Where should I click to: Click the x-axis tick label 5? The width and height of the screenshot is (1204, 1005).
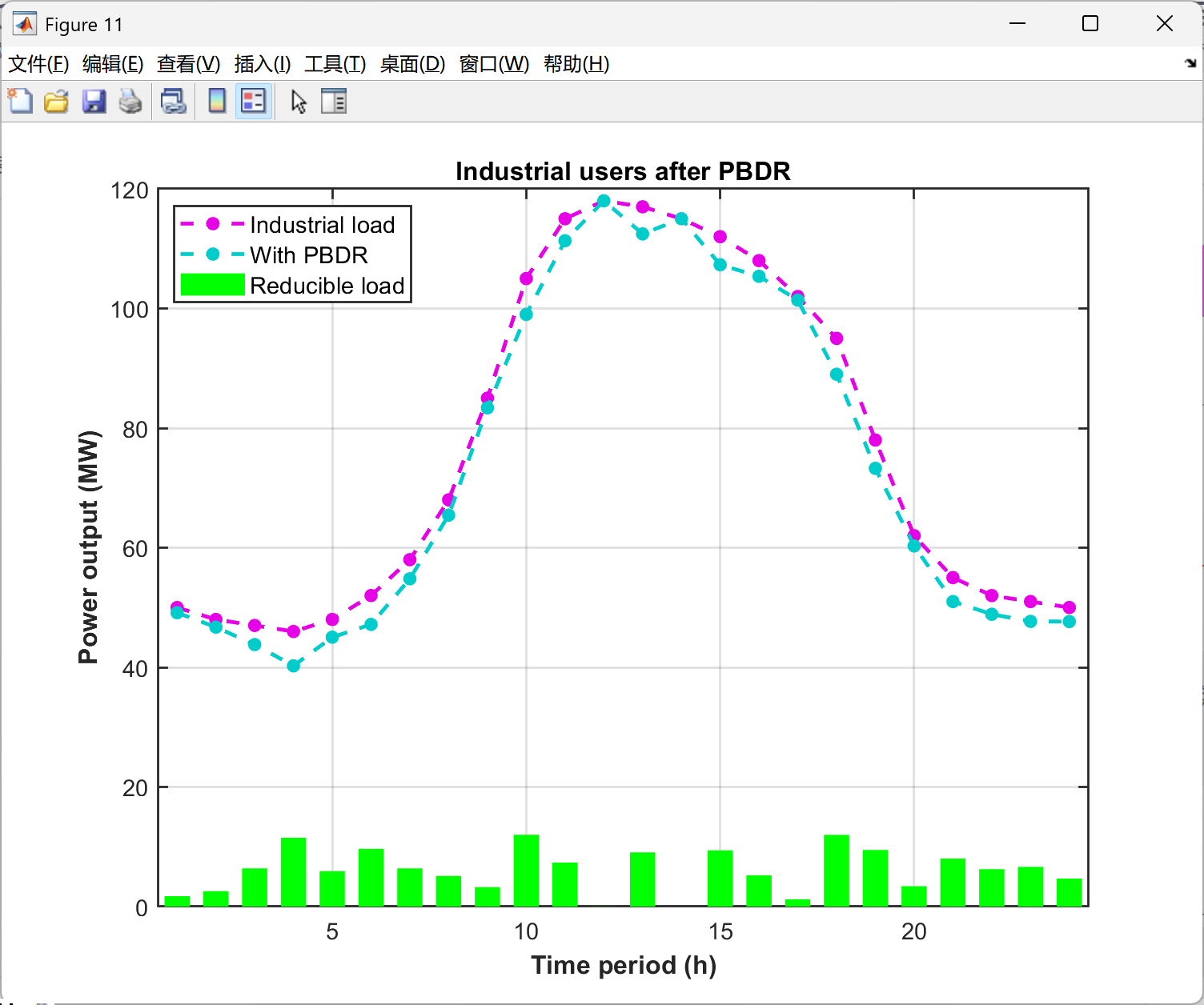[x=332, y=931]
